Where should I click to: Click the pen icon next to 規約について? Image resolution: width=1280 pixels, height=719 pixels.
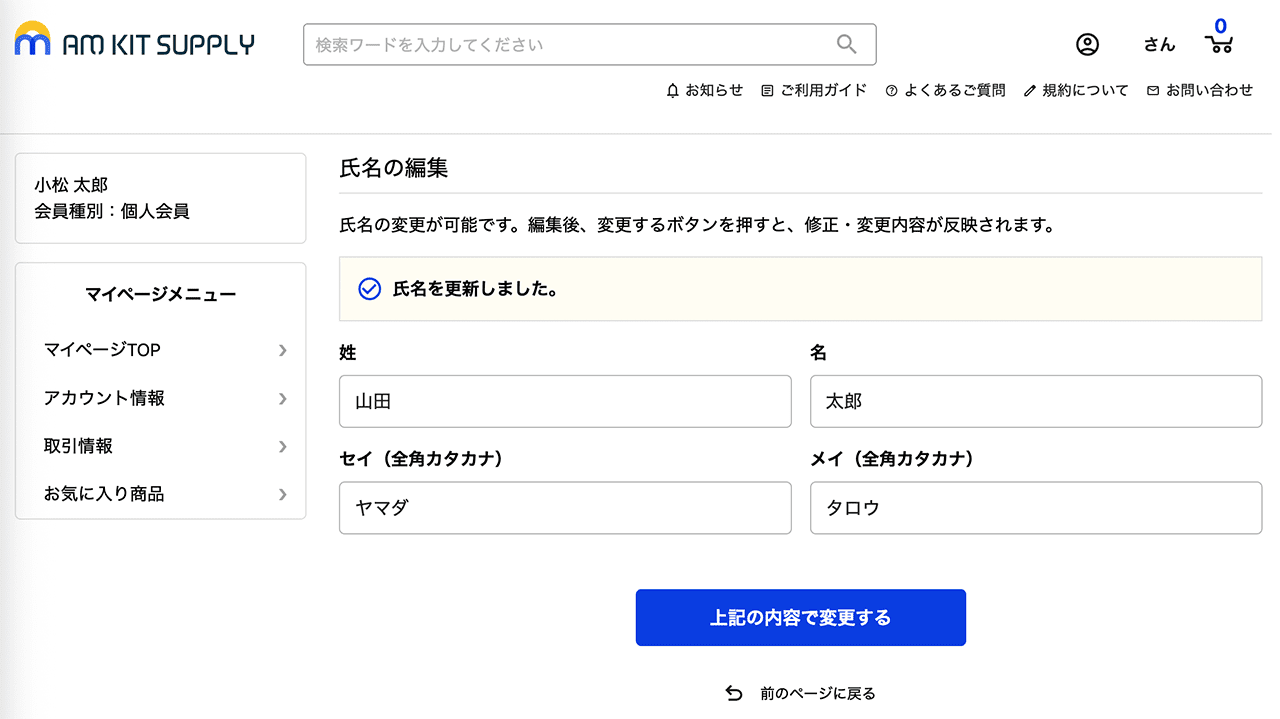pos(1029,90)
